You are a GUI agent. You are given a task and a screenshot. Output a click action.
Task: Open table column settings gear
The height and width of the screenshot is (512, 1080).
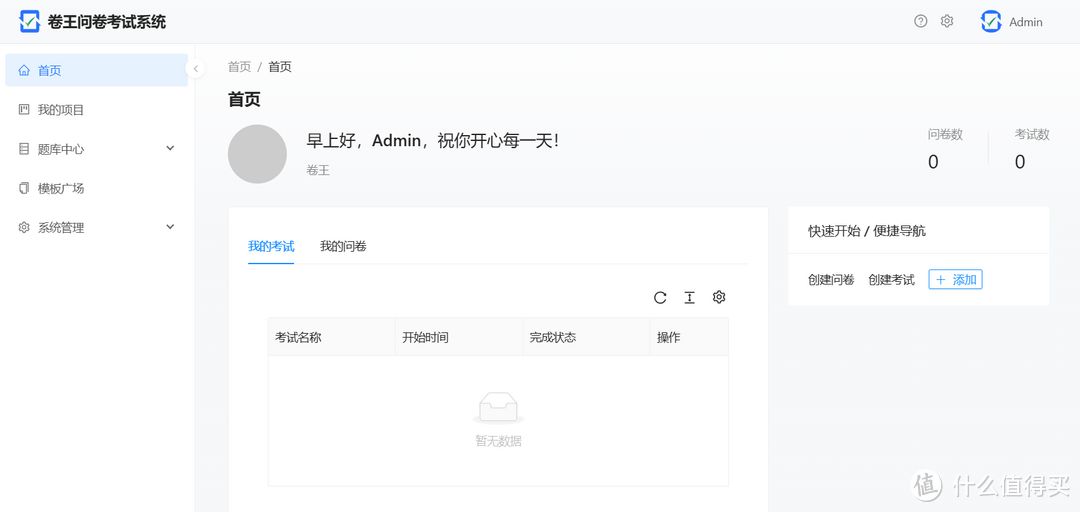(x=719, y=297)
